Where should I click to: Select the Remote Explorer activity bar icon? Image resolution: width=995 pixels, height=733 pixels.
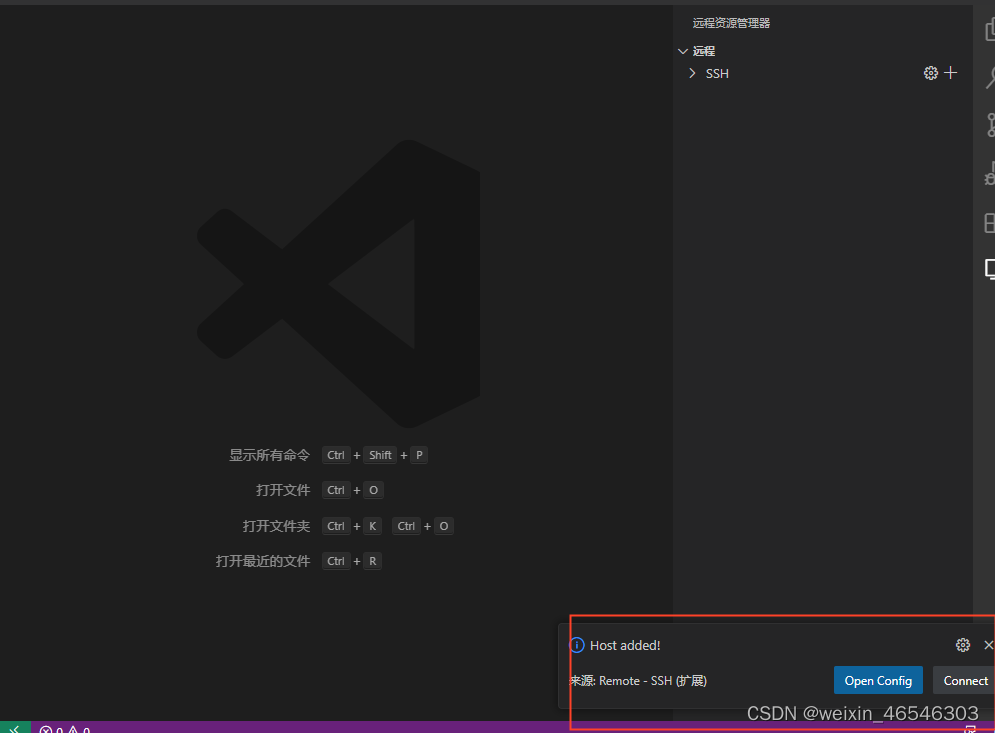[x=990, y=269]
